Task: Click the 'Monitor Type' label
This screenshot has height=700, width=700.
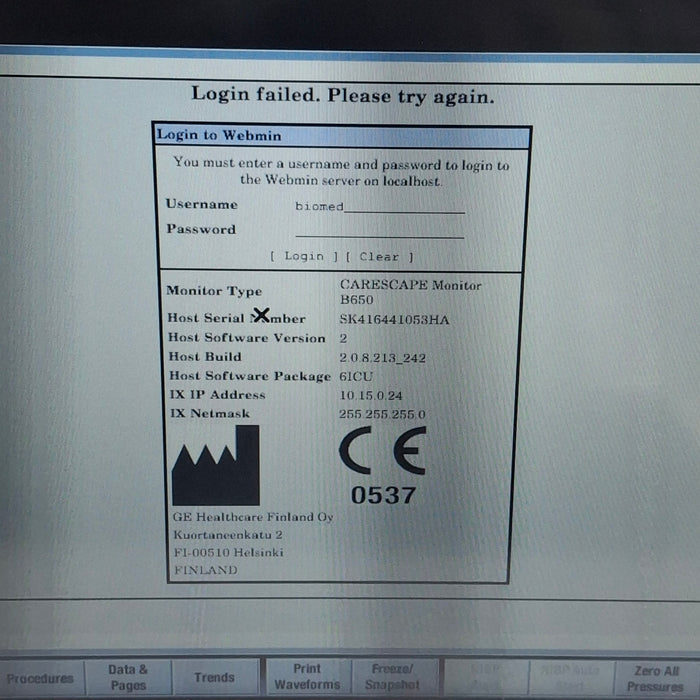Action: pyautogui.click(x=214, y=291)
